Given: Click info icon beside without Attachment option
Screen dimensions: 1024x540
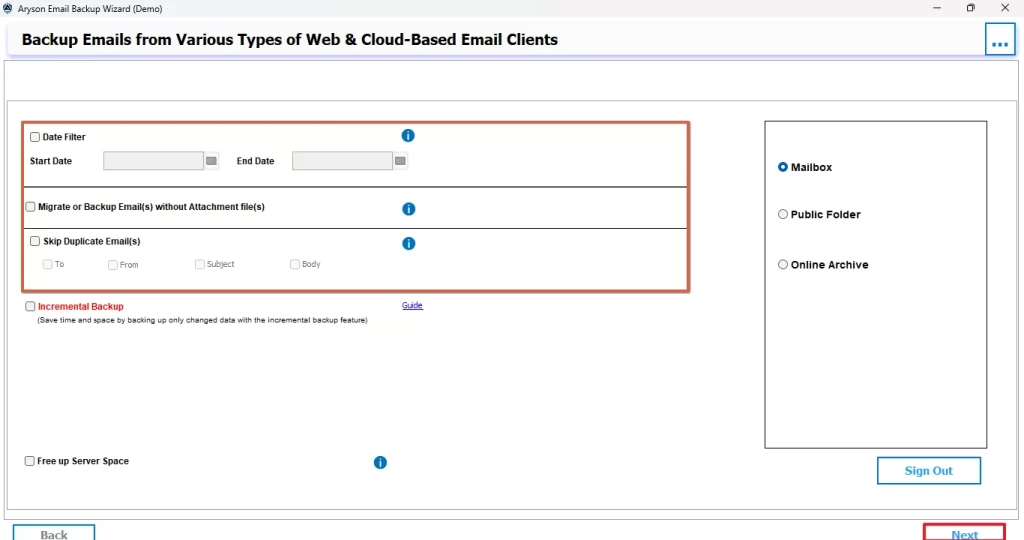Looking at the screenshot, I should (408, 209).
